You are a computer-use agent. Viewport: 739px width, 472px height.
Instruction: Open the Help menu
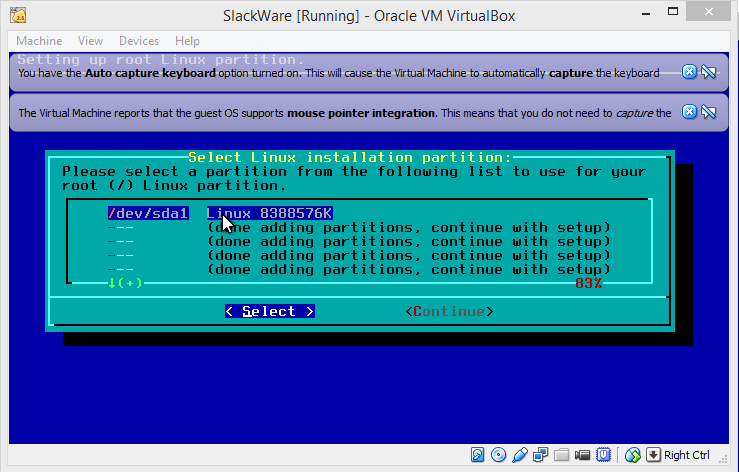click(188, 41)
